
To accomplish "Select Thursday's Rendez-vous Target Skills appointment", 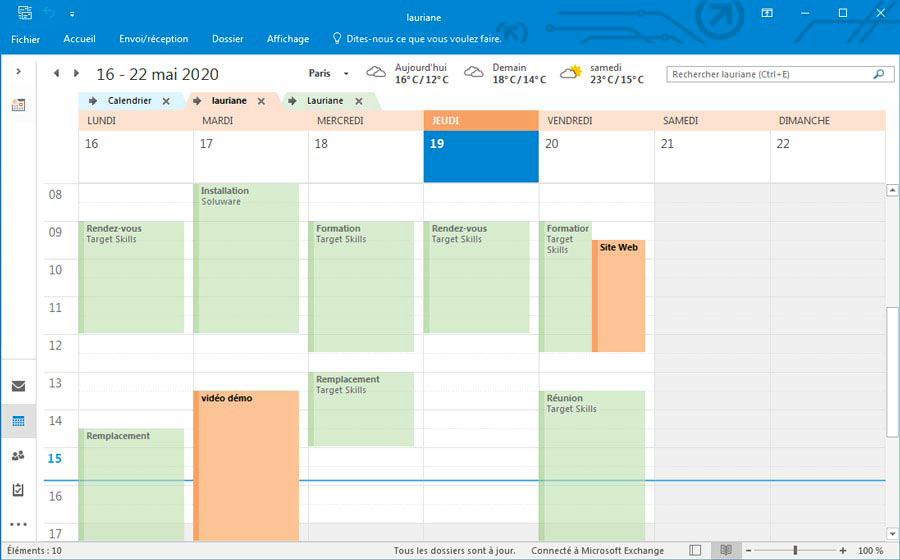I will (476, 277).
